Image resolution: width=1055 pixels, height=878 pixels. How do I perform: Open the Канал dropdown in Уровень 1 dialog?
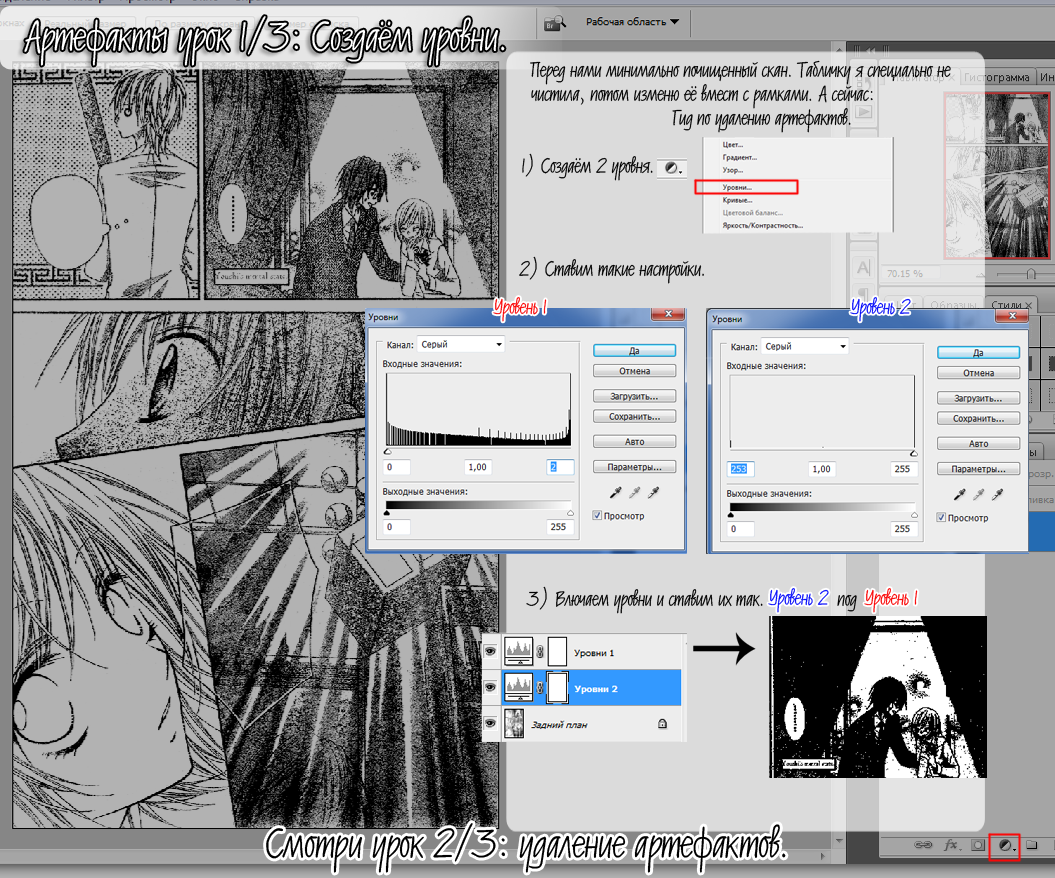click(461, 344)
